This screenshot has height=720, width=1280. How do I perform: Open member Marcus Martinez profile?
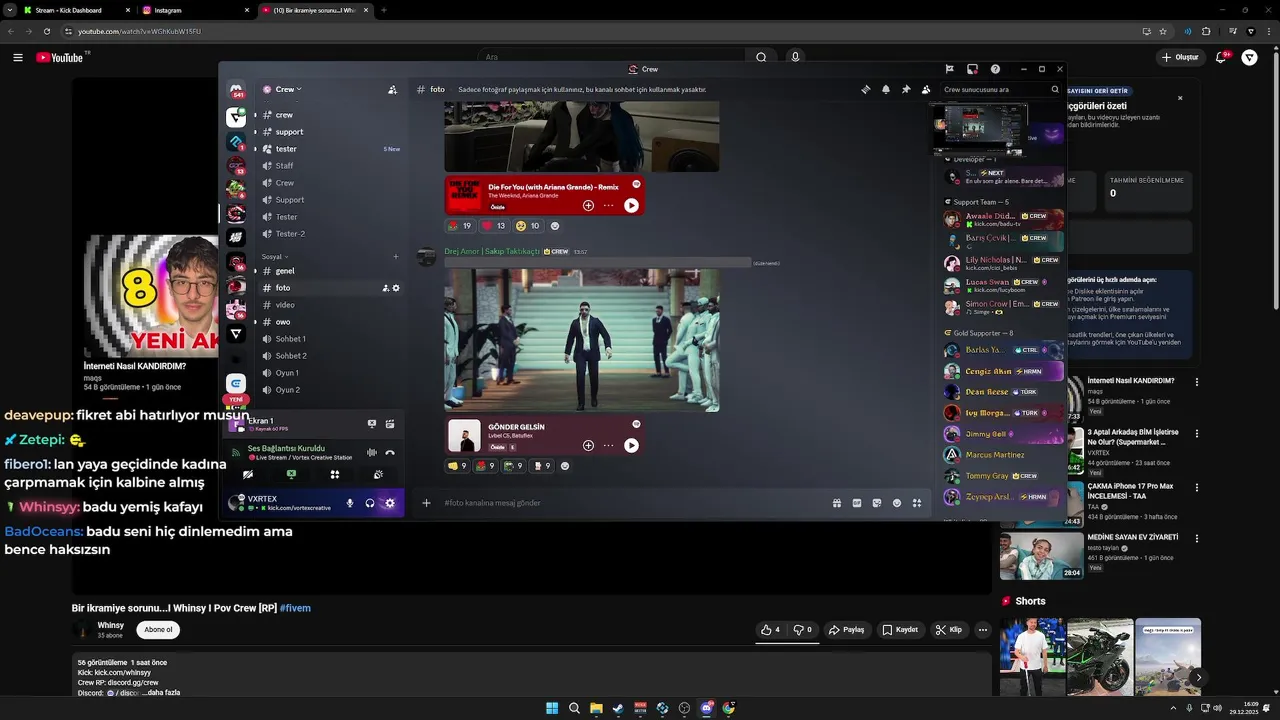(x=1003, y=455)
